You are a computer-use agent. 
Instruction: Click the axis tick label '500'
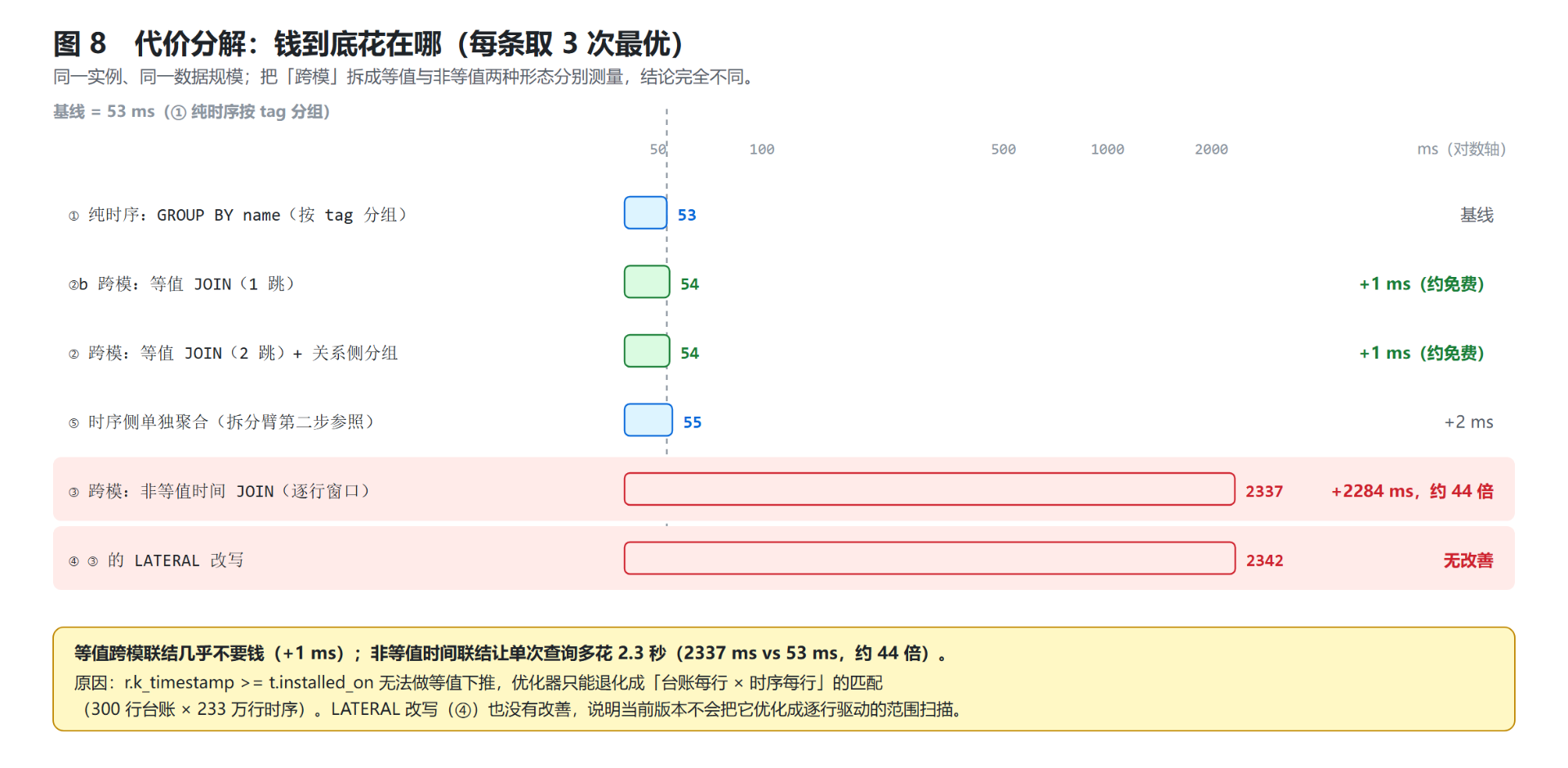point(1004,150)
